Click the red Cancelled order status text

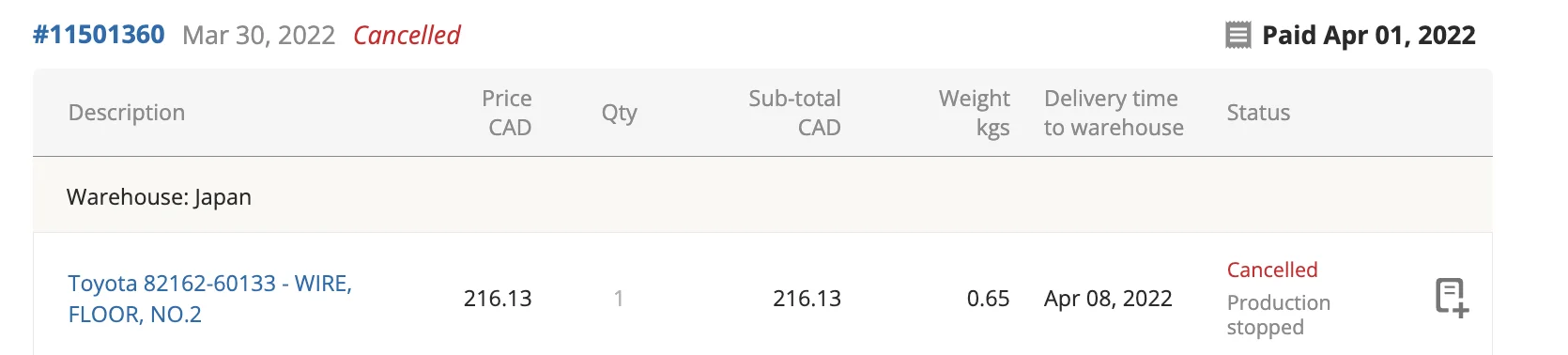click(407, 36)
